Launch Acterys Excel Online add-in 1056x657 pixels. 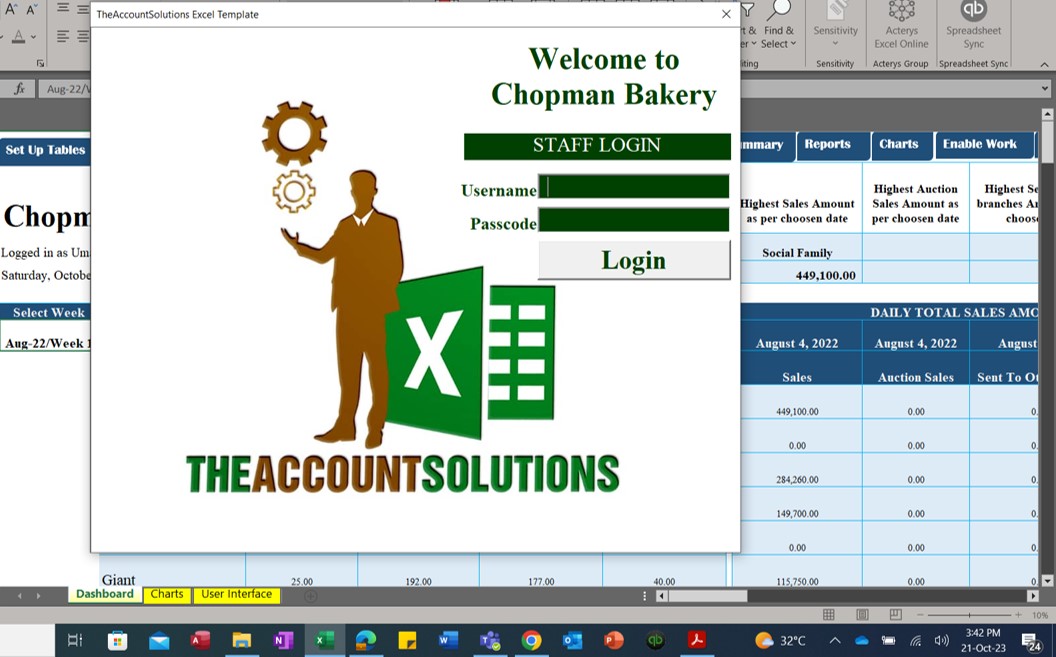click(x=901, y=27)
